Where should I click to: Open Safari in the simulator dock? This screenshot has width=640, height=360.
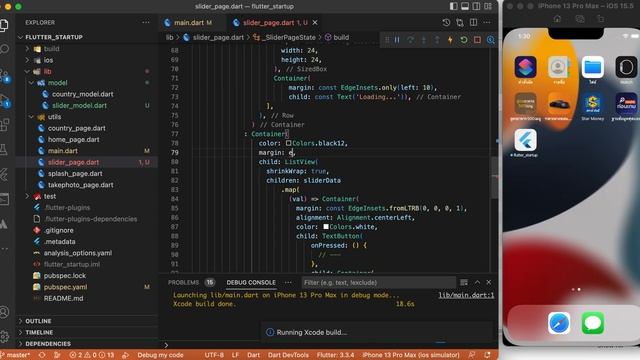click(559, 323)
